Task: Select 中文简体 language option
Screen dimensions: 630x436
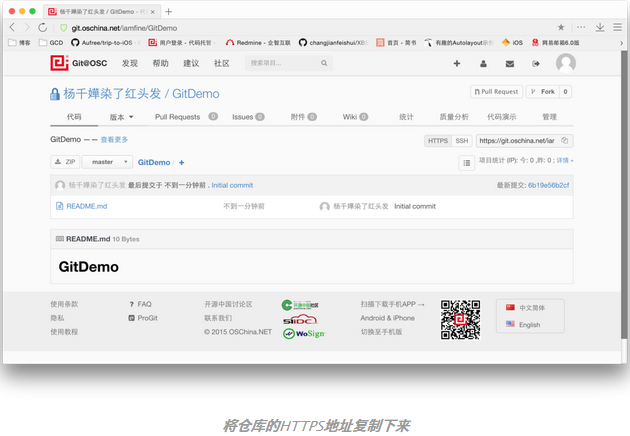Action: pos(530,307)
